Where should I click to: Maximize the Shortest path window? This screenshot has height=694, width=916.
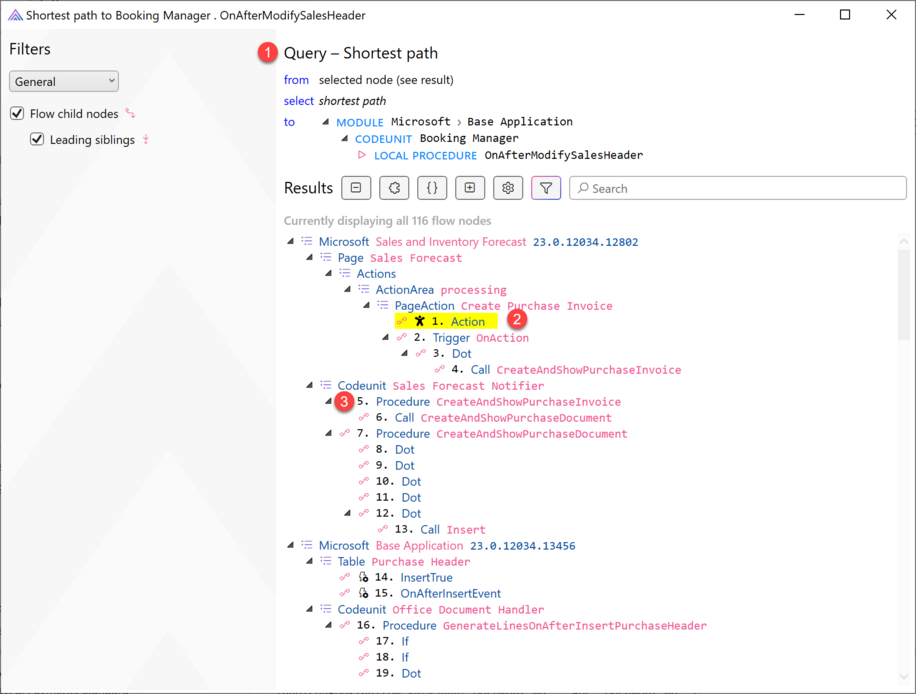click(845, 15)
